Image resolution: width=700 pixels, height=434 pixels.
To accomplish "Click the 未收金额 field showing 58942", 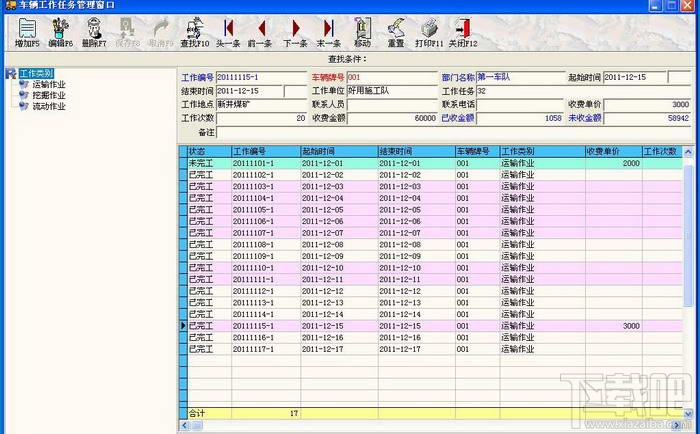I will 647,118.
